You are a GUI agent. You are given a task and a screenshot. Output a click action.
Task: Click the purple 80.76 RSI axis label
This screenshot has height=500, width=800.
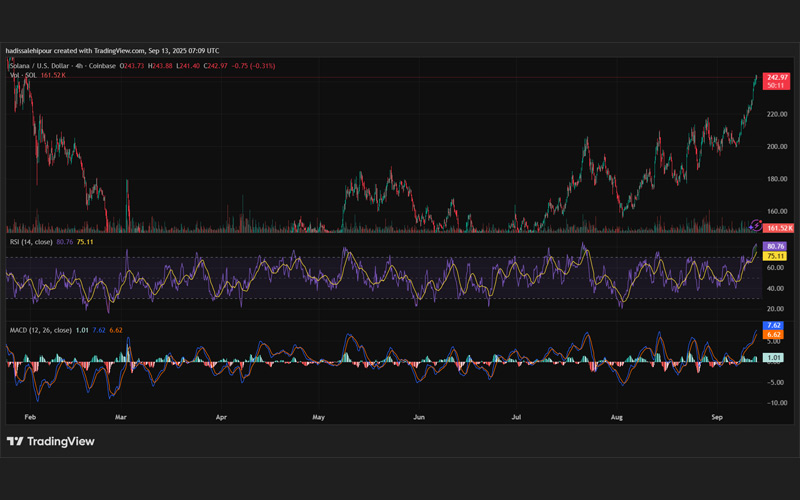(x=775, y=246)
